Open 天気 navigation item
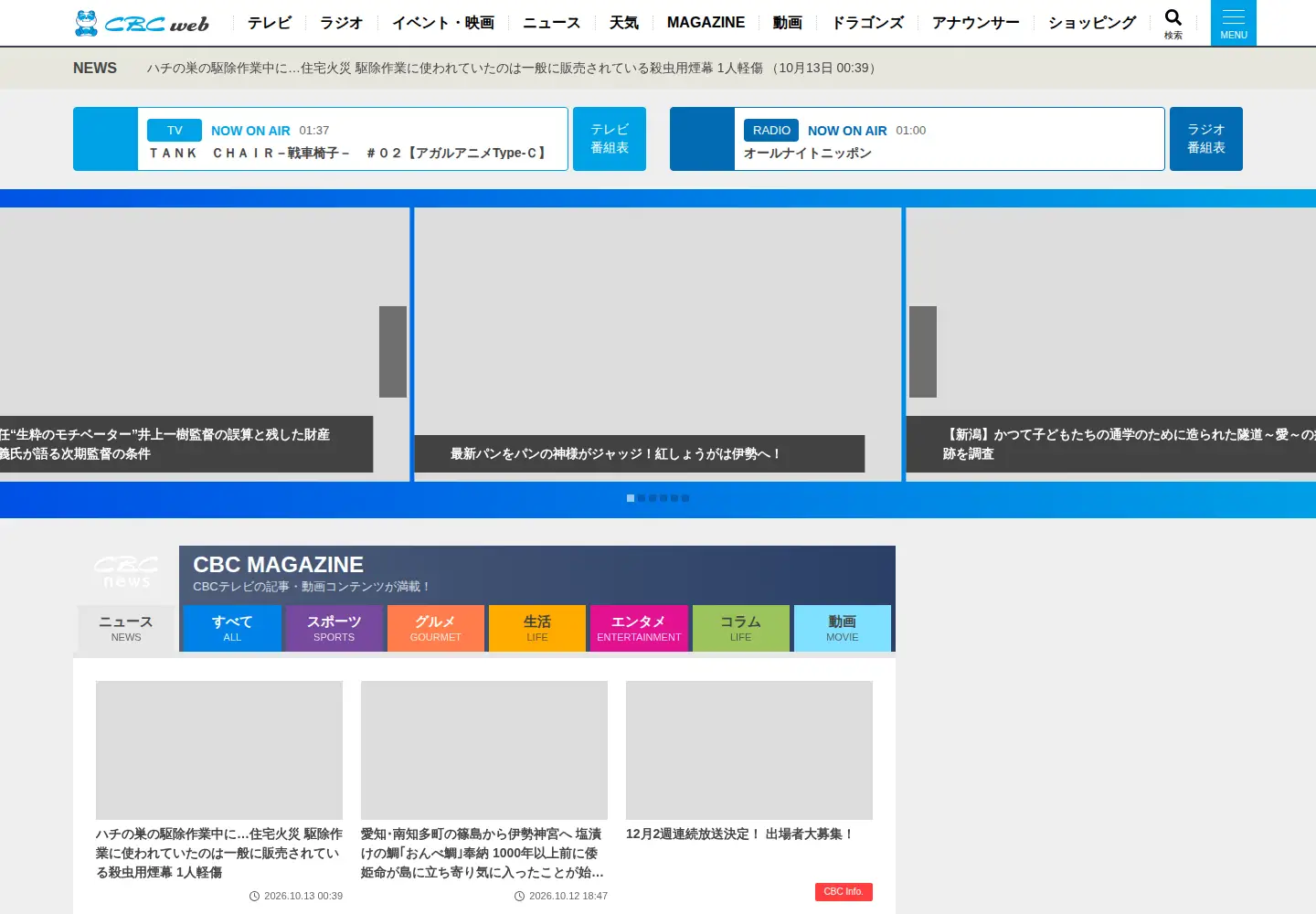The width and height of the screenshot is (1316, 914). click(624, 22)
